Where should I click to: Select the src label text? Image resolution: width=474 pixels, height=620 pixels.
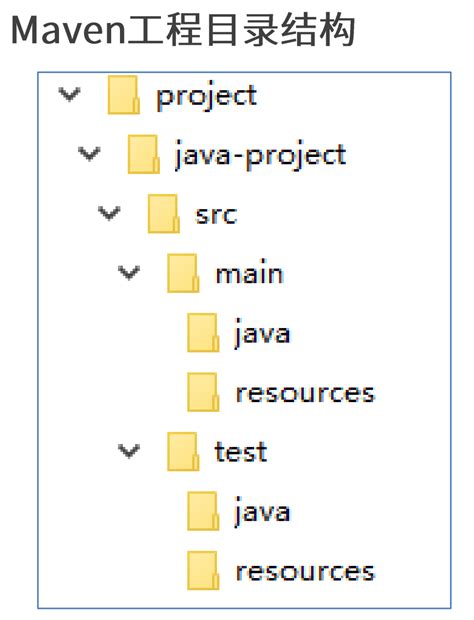click(x=216, y=215)
